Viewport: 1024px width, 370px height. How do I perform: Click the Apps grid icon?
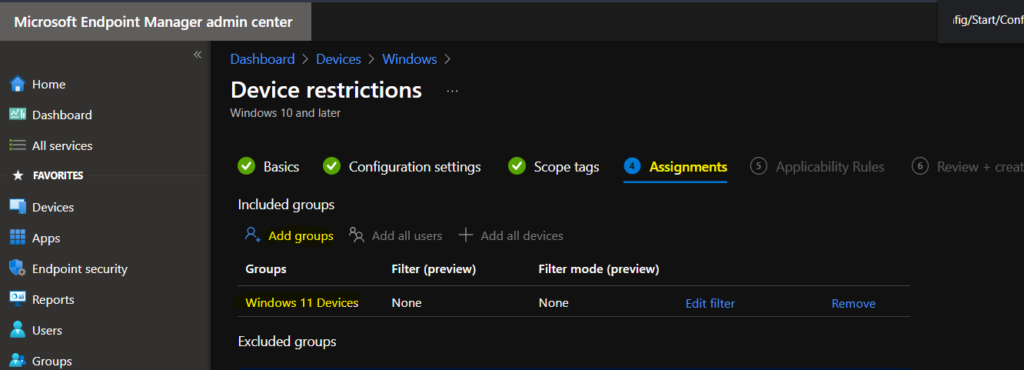point(18,238)
